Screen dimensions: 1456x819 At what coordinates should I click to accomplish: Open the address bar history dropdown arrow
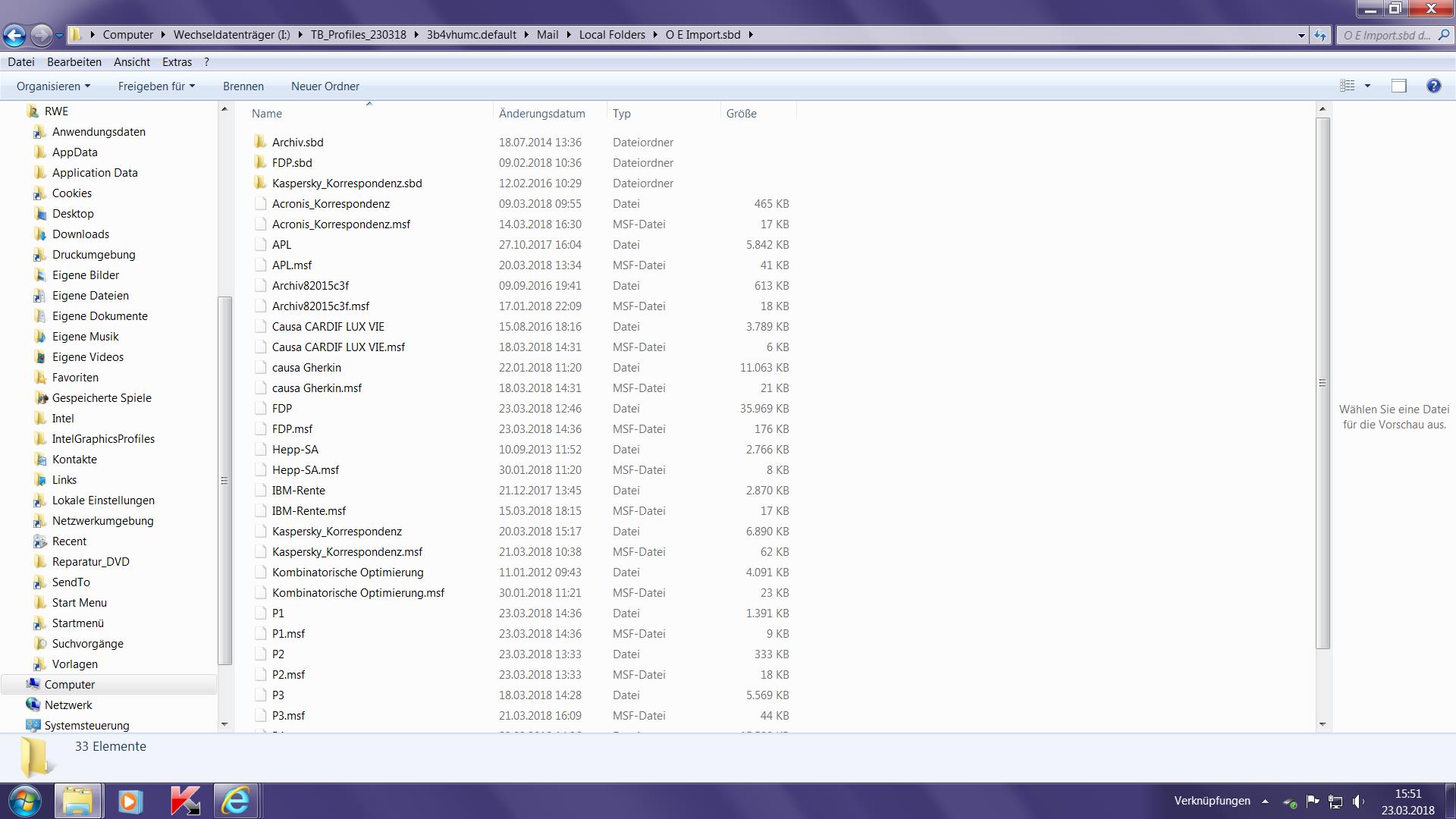click(x=1301, y=35)
